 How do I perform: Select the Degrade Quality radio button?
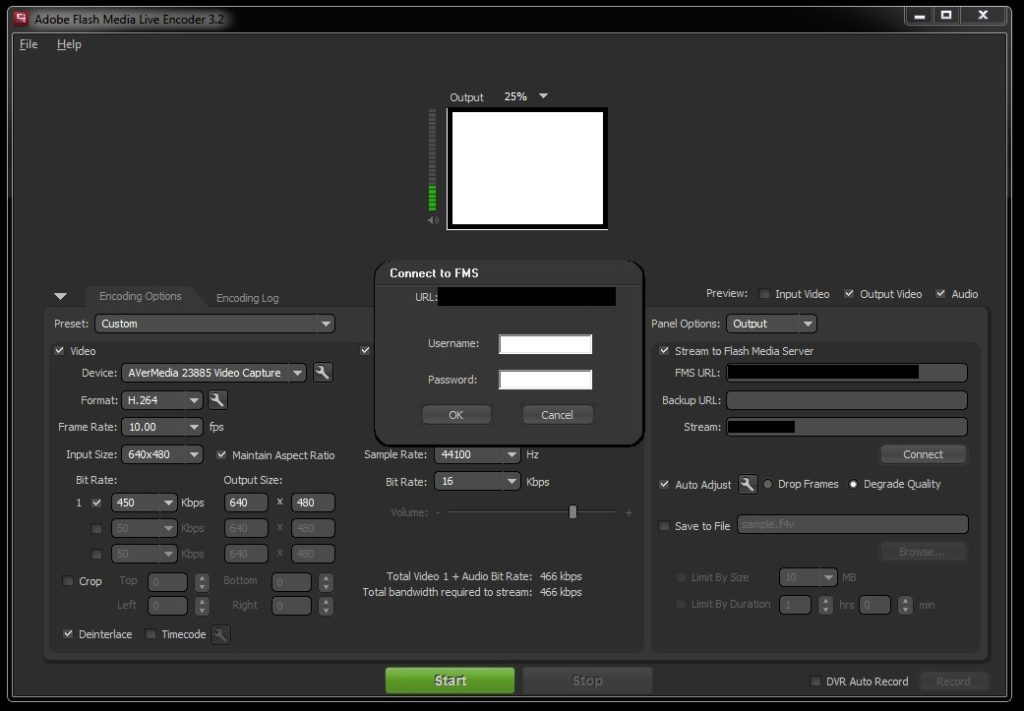pyautogui.click(x=853, y=484)
